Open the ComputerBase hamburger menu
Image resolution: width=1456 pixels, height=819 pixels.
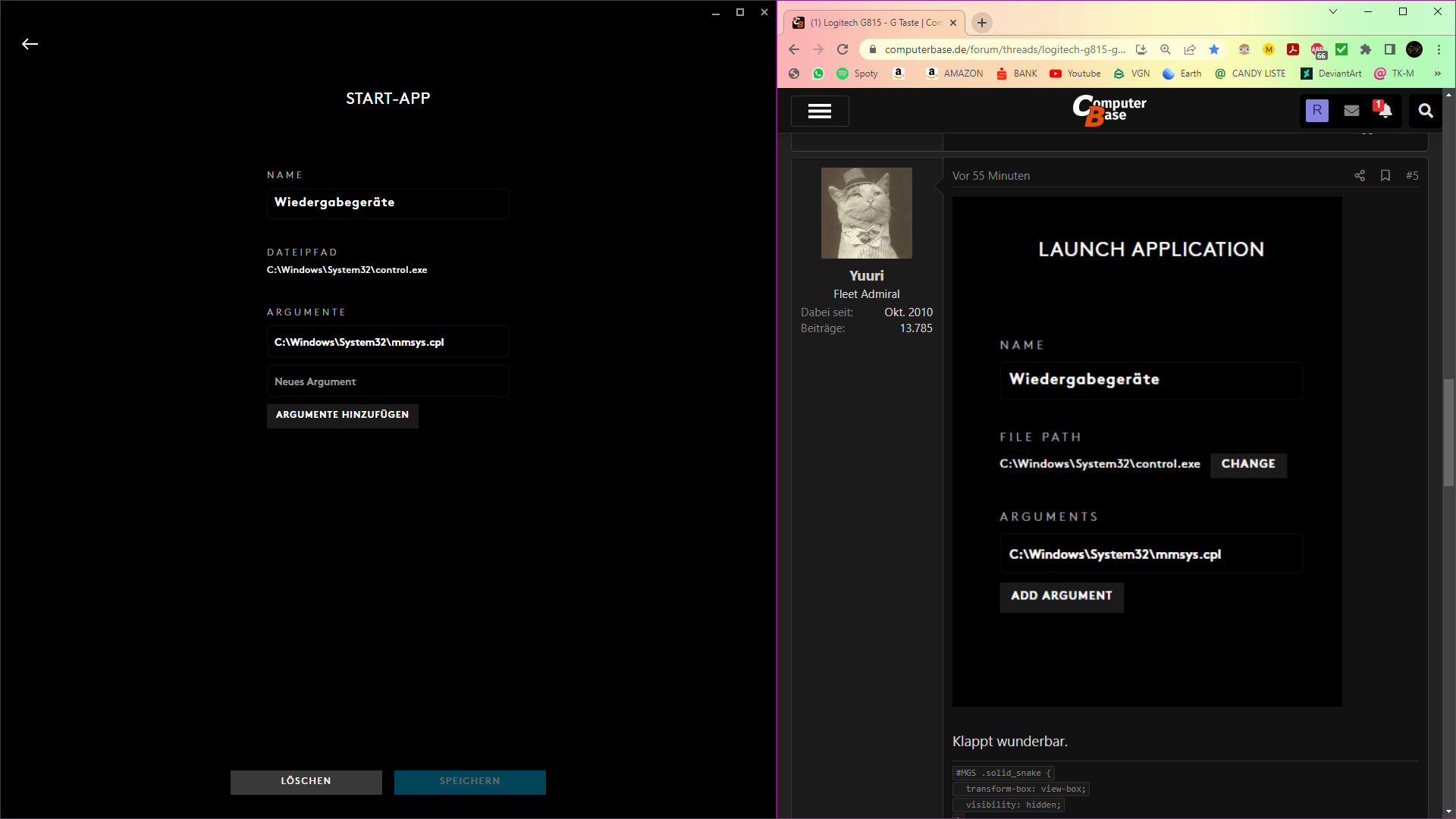tap(819, 111)
